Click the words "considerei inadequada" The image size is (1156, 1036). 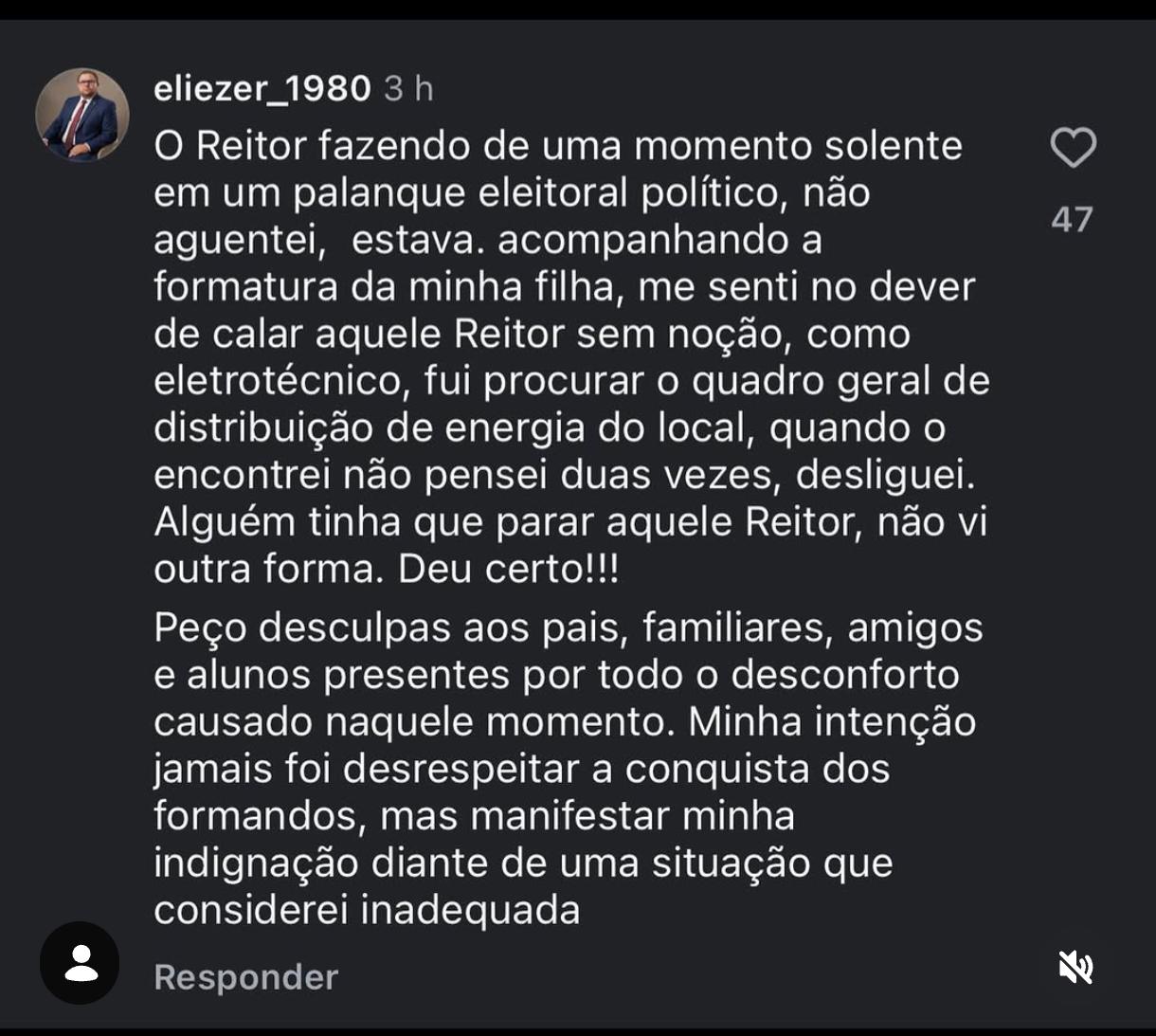pyautogui.click(x=367, y=911)
